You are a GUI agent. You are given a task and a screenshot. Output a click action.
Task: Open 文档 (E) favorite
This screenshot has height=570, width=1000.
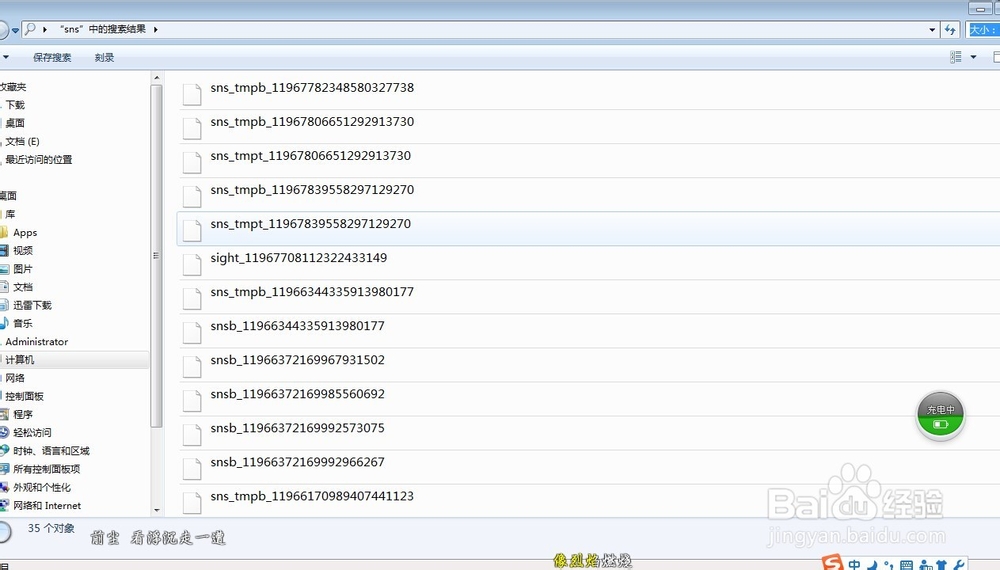(23, 142)
